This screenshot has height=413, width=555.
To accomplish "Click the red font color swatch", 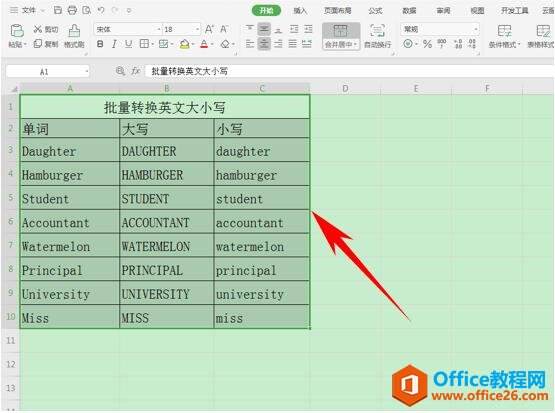I will pos(204,44).
